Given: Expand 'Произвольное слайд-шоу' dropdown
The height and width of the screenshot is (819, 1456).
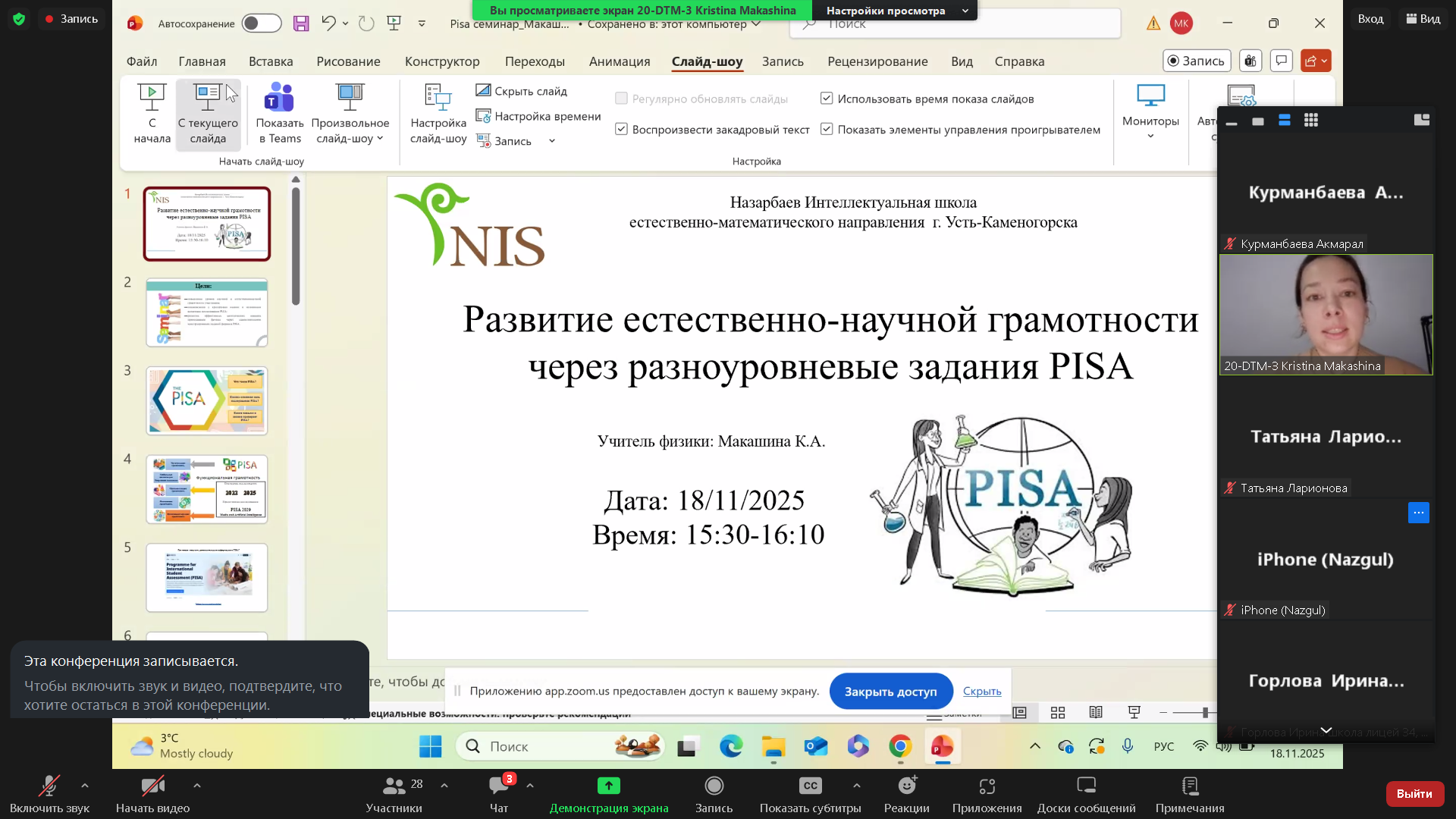Looking at the screenshot, I should (380, 139).
